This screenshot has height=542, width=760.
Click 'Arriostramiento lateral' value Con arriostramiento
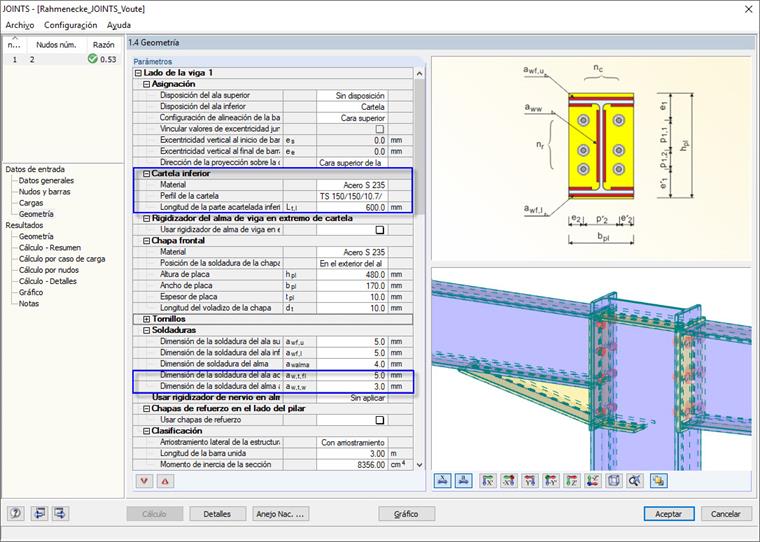pyautogui.click(x=352, y=442)
